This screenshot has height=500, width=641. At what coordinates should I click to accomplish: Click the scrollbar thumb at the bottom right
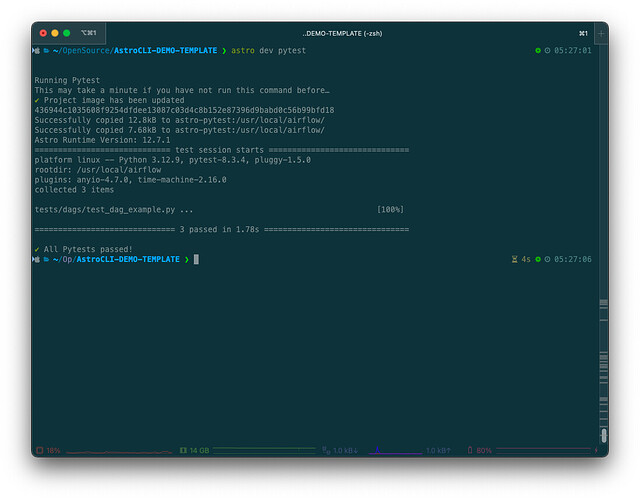coord(604,435)
